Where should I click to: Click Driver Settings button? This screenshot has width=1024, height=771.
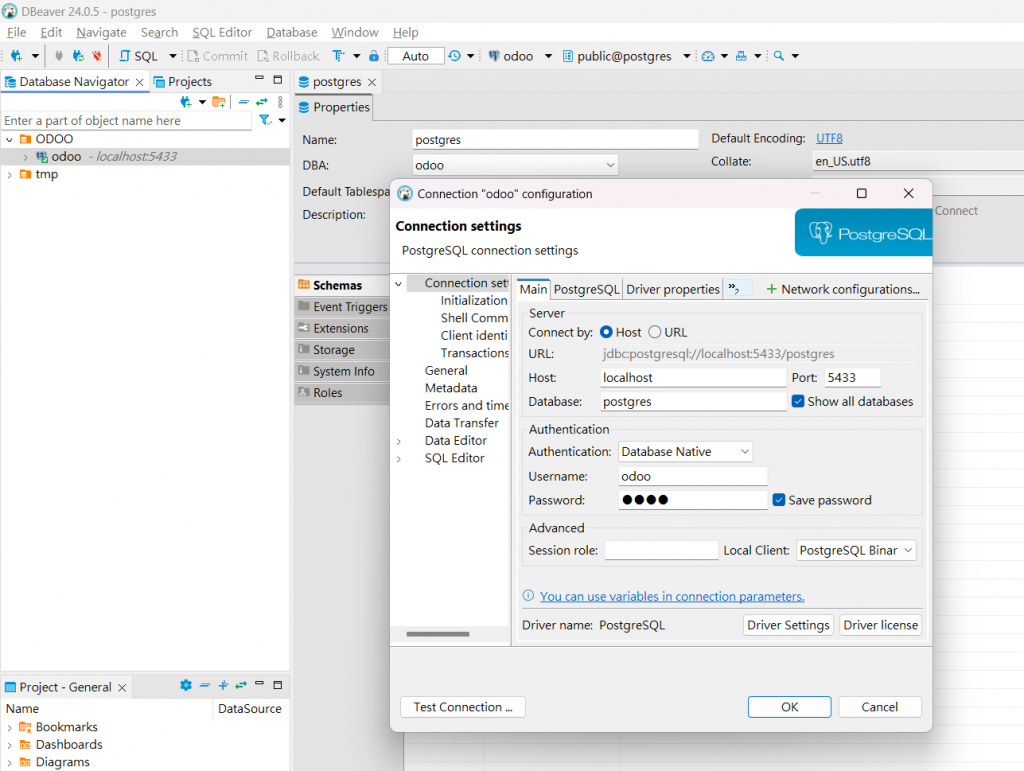tap(788, 625)
